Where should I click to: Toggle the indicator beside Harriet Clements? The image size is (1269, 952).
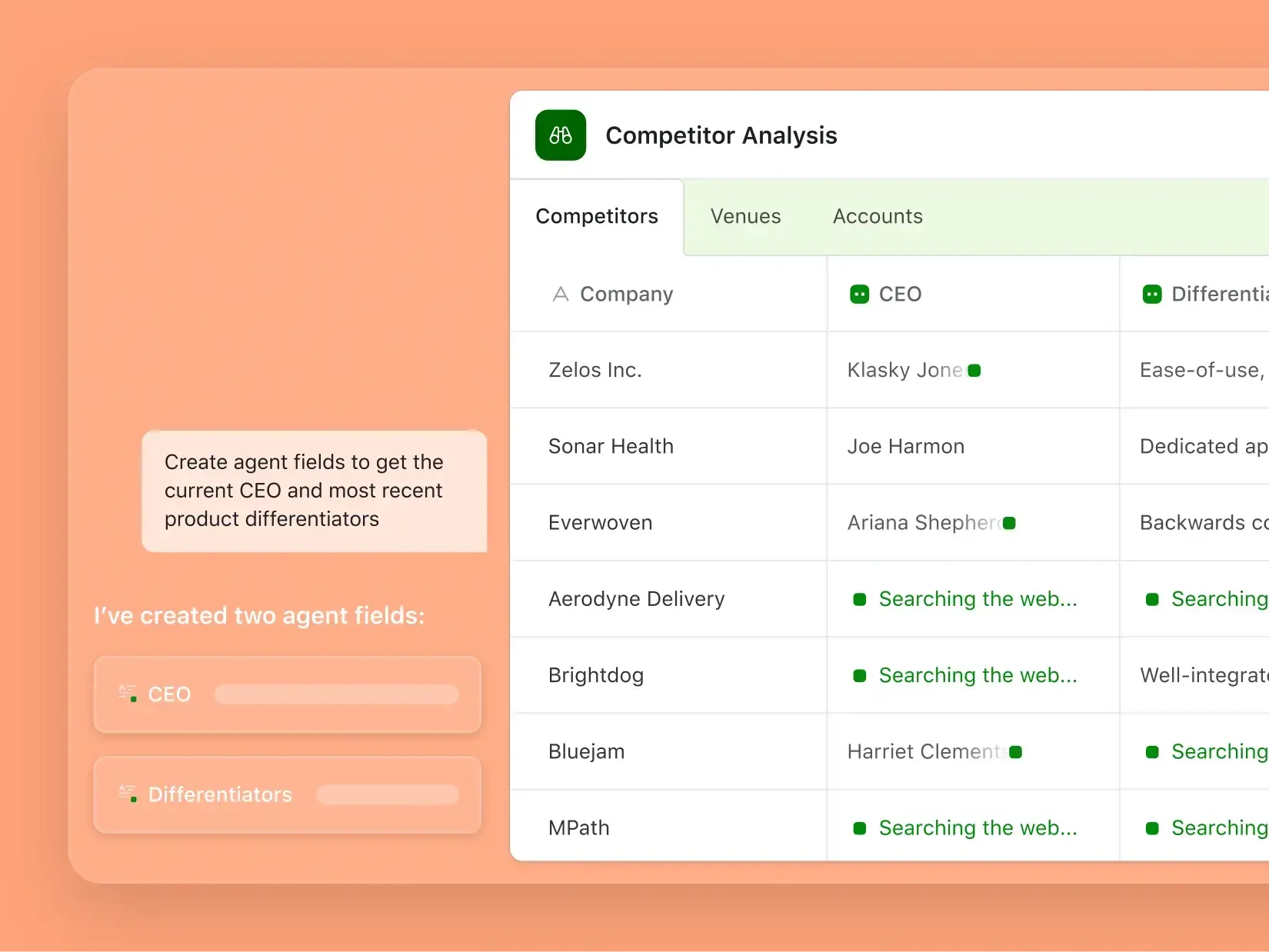1015,752
